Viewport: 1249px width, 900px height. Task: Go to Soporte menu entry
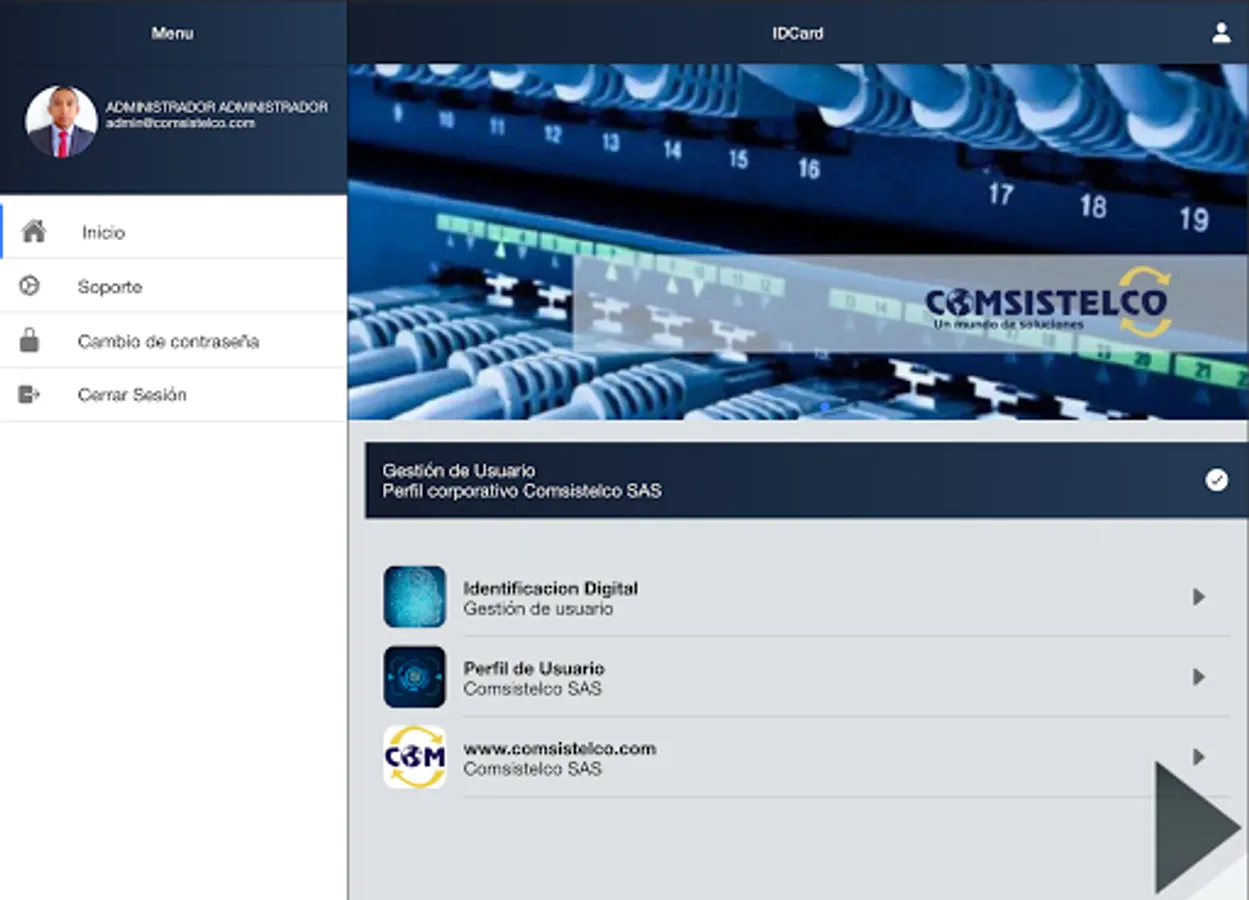pyautogui.click(x=174, y=286)
